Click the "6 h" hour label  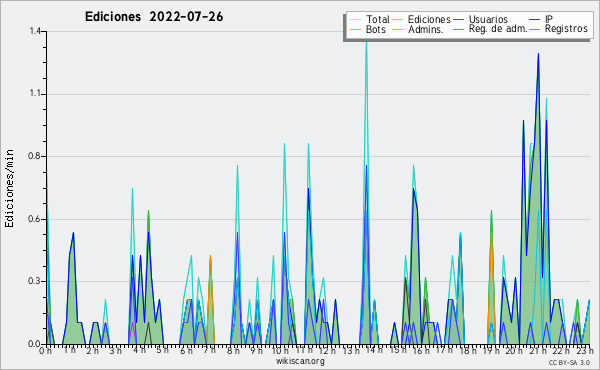(186, 351)
